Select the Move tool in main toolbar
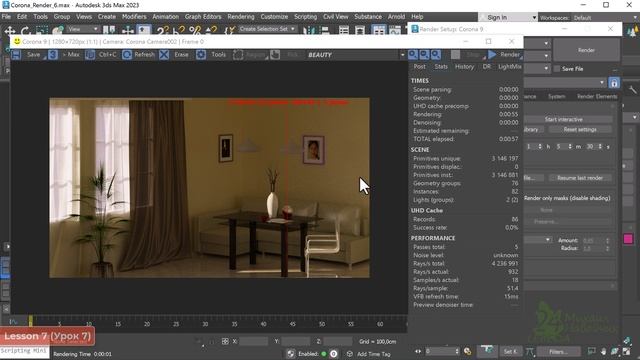This screenshot has width=640, height=360. pyautogui.click(x=10, y=31)
